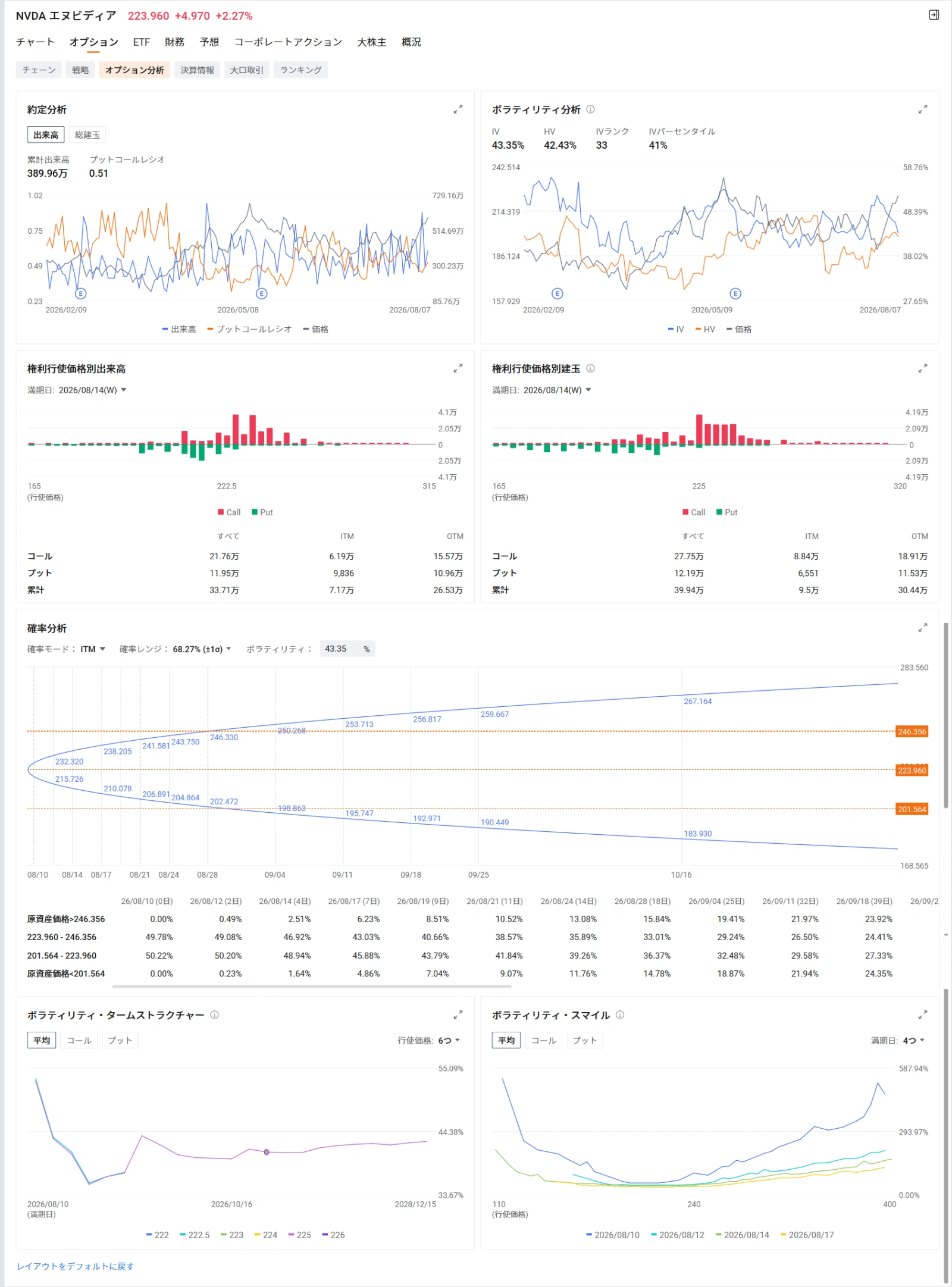Click レイアウトをデフォルトに戻す link
Screen dimensions: 952x1287
tap(76, 1266)
